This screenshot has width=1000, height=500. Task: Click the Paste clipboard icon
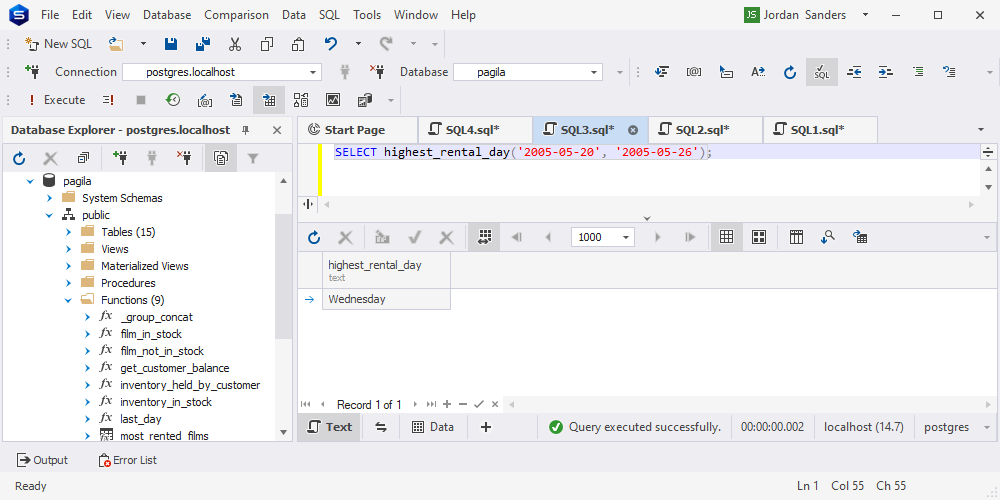298,44
